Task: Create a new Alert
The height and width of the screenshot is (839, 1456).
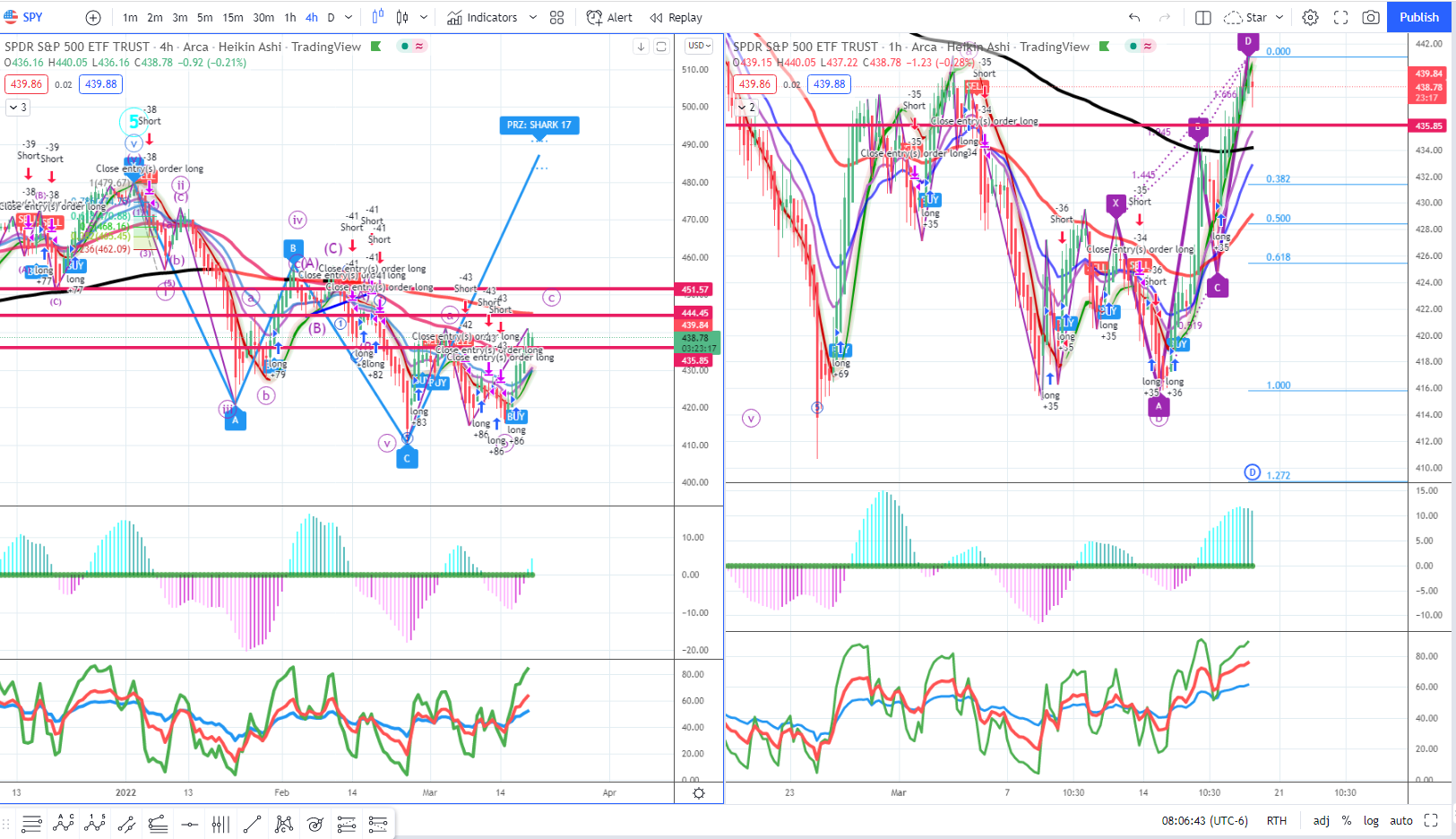Action: point(609,17)
